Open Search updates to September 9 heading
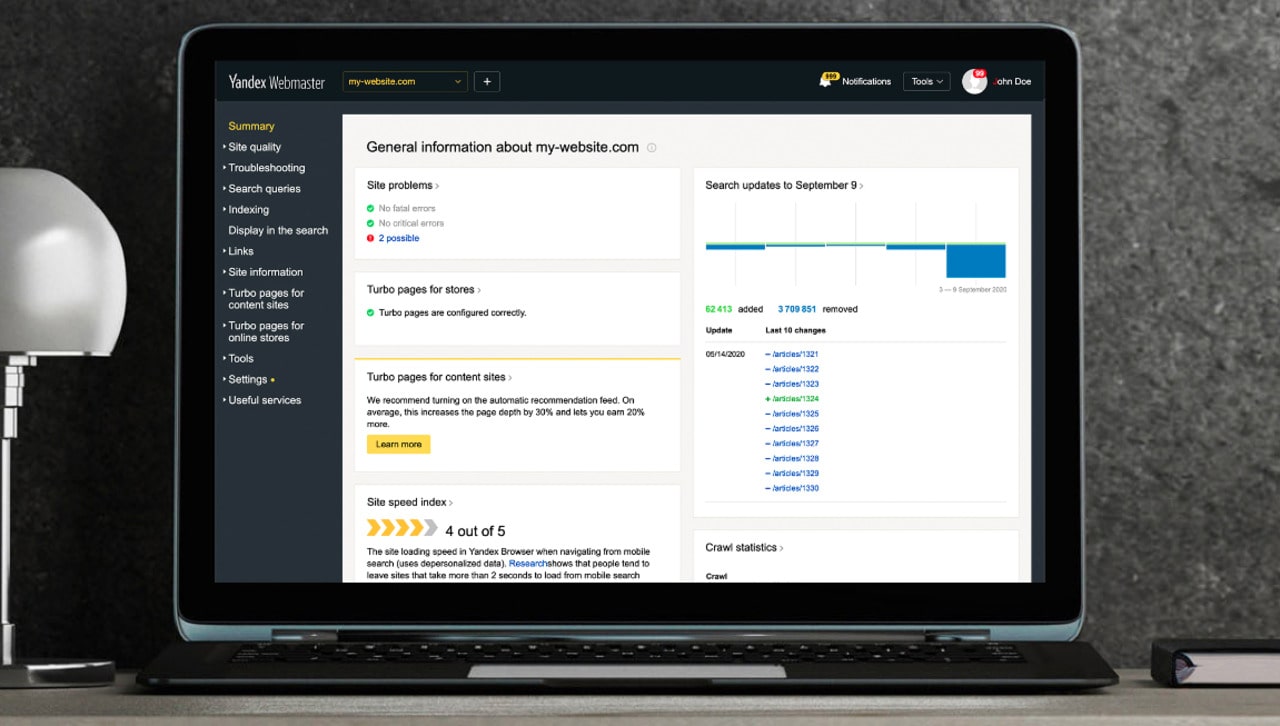This screenshot has height=726, width=1280. pyautogui.click(x=784, y=185)
